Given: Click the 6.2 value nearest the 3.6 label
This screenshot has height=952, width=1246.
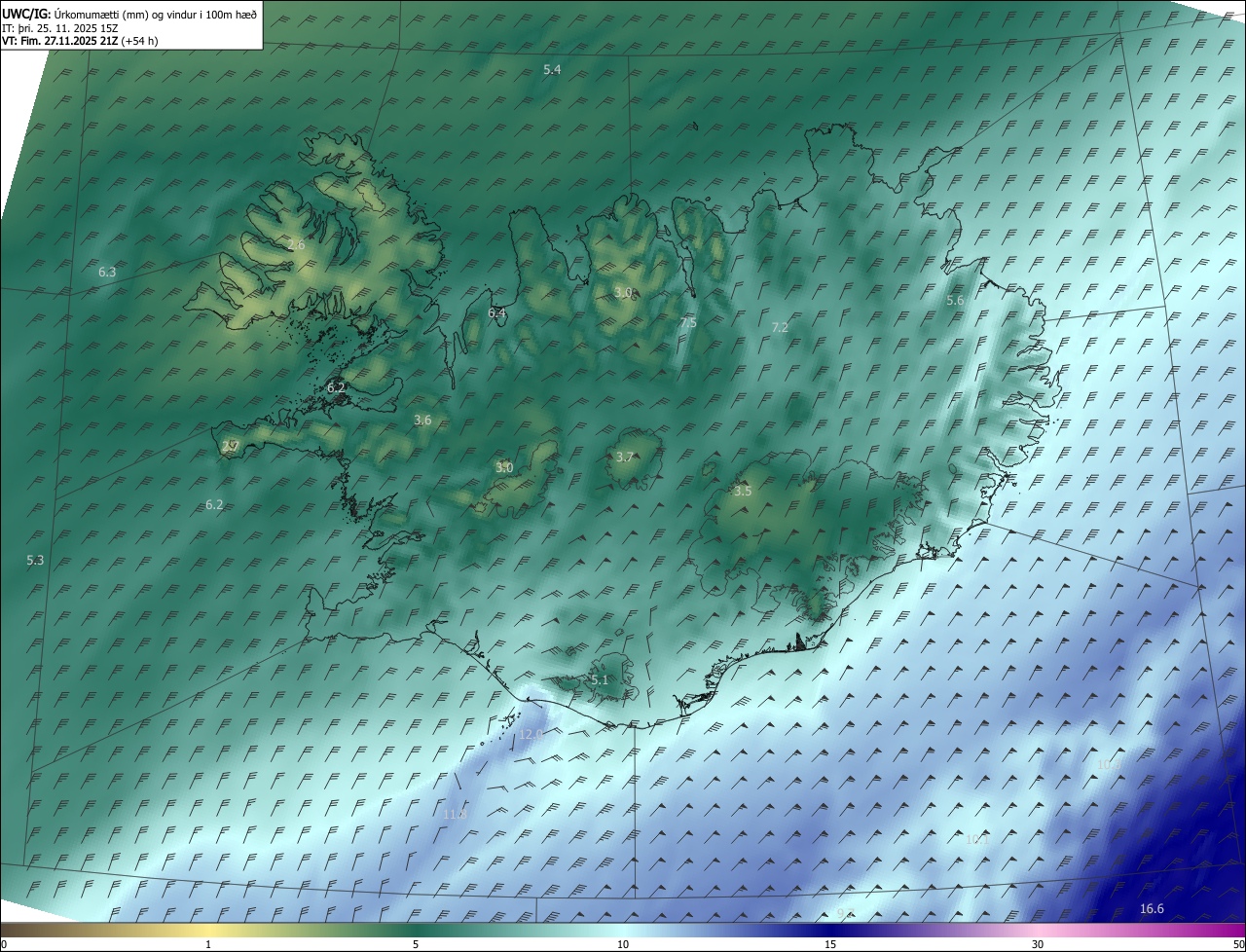Looking at the screenshot, I should (336, 386).
